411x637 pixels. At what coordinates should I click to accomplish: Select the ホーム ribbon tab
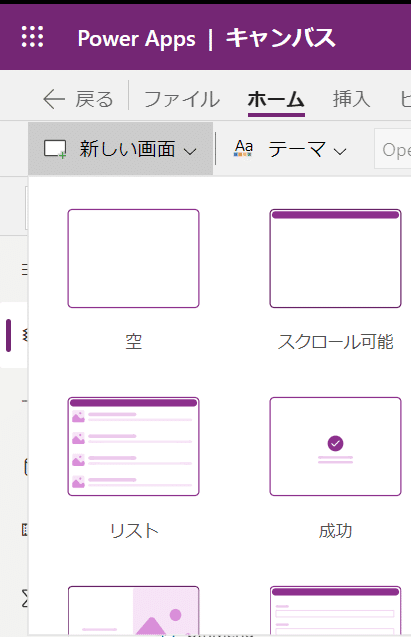(x=276, y=99)
